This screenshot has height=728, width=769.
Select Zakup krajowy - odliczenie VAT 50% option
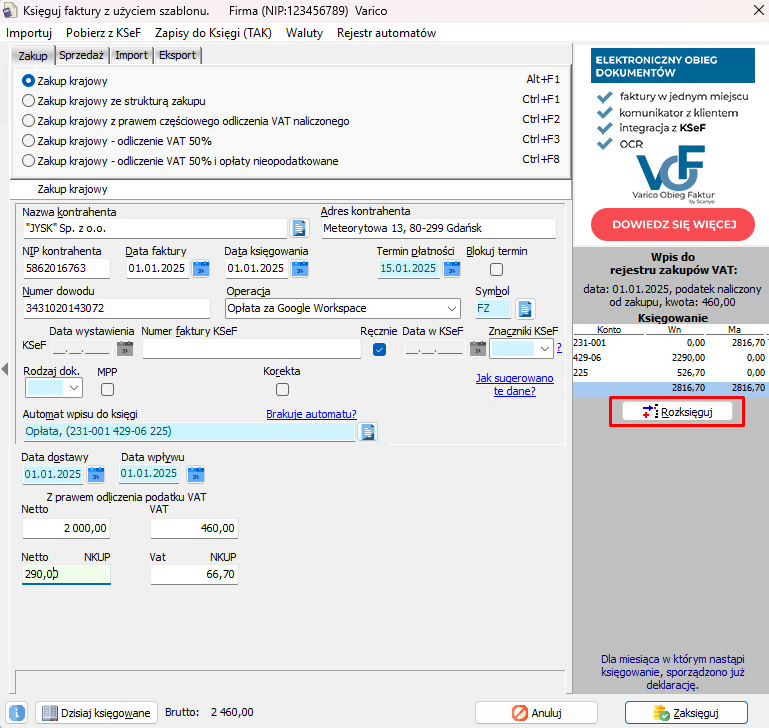click(x=28, y=141)
